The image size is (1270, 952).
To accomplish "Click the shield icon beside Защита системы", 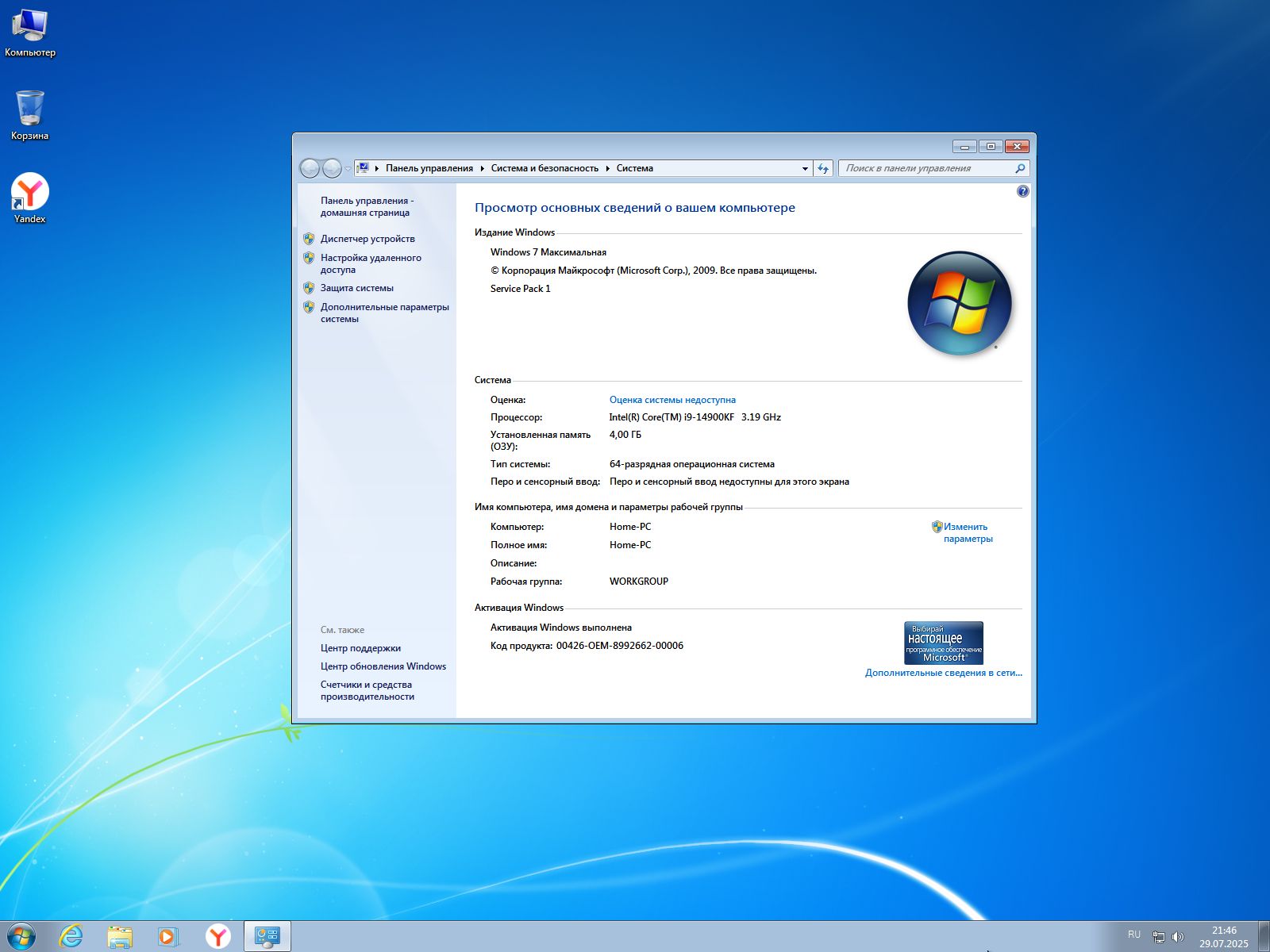I will [309, 288].
